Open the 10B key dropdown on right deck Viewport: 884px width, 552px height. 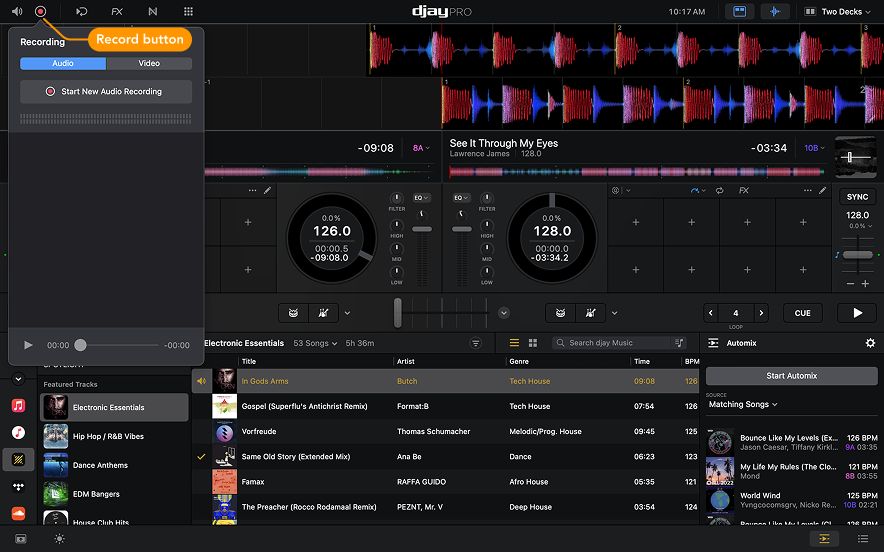(x=814, y=148)
